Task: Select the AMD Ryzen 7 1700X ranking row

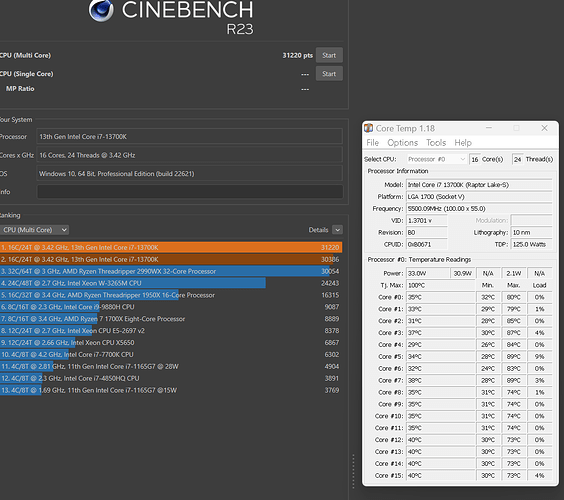Action: [x=171, y=319]
